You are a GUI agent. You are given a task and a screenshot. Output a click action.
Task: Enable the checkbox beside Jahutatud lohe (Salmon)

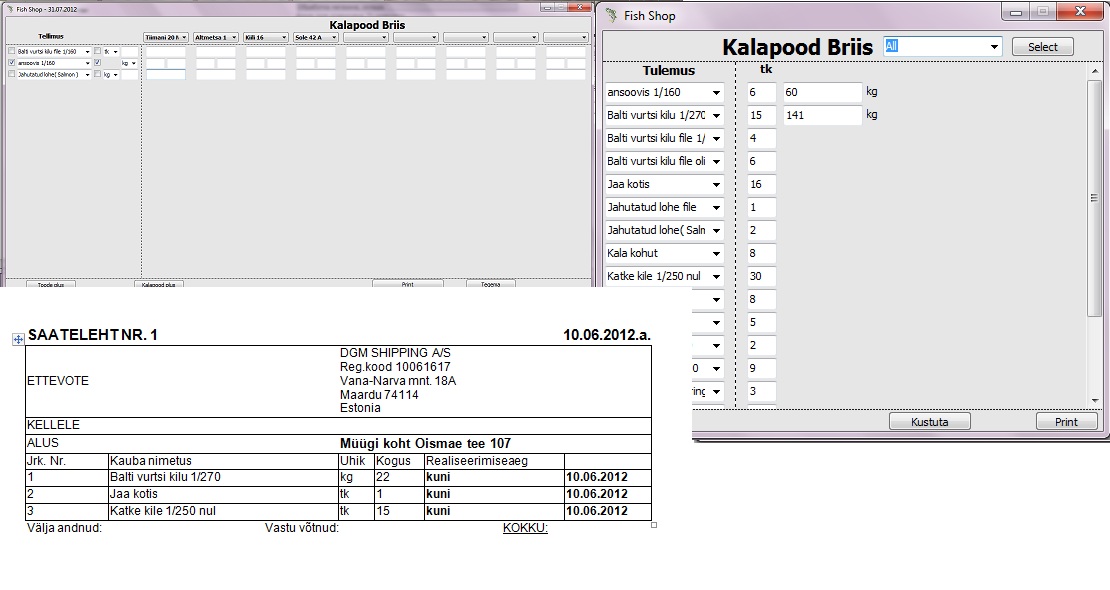point(11,74)
